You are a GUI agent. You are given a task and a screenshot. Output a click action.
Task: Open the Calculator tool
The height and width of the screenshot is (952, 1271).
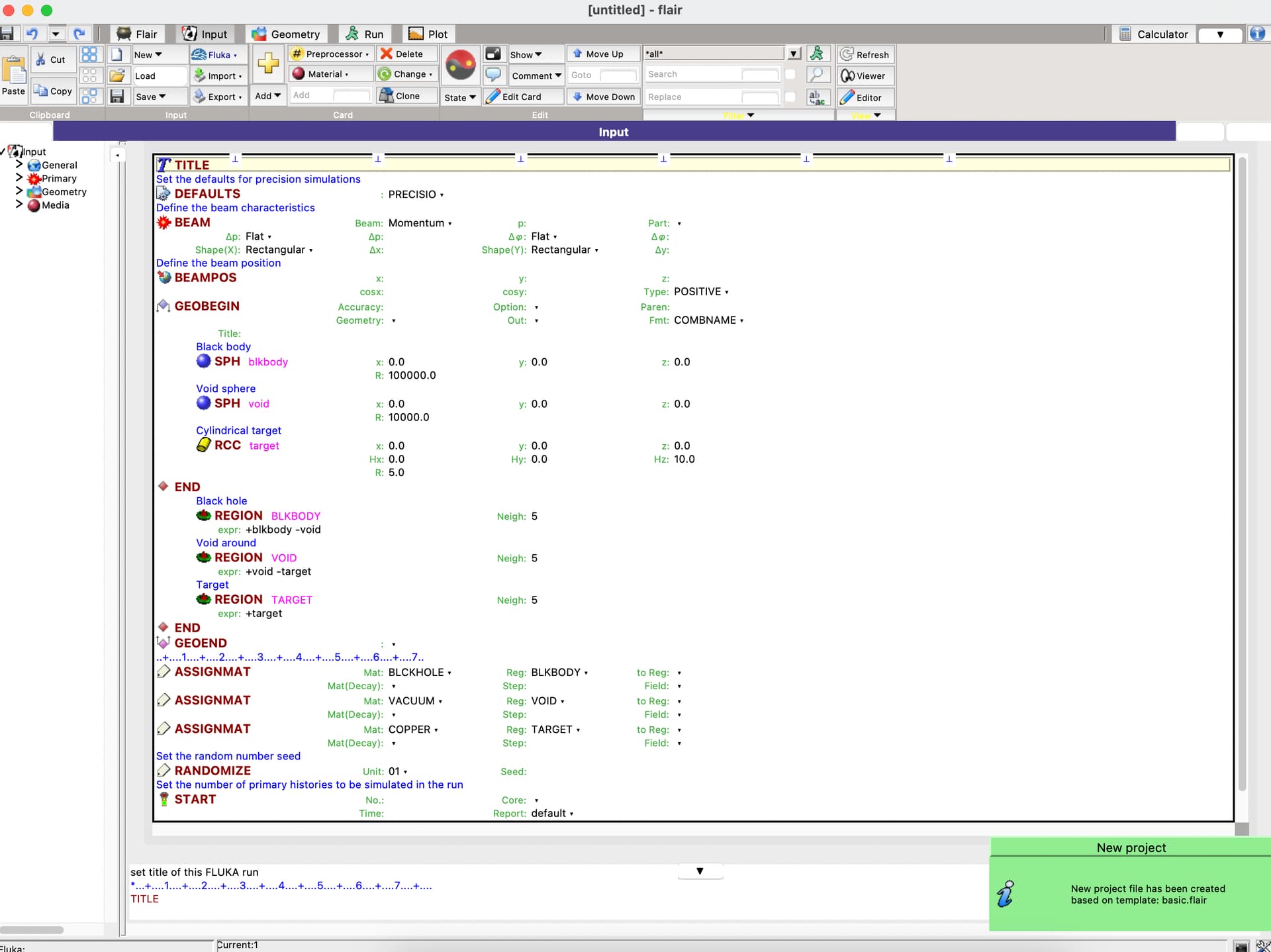point(1153,34)
